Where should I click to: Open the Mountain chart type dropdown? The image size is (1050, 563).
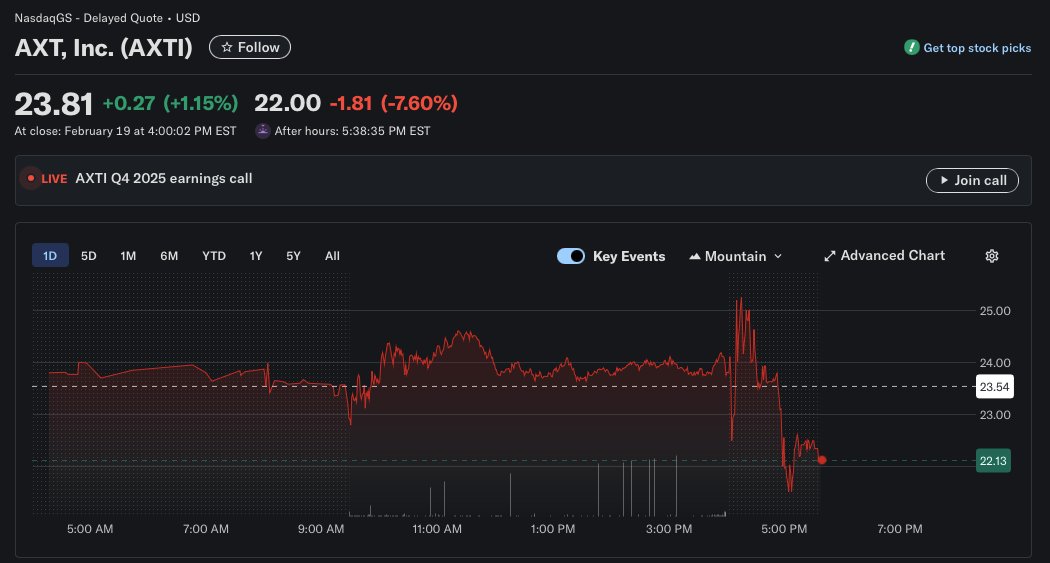(x=735, y=256)
